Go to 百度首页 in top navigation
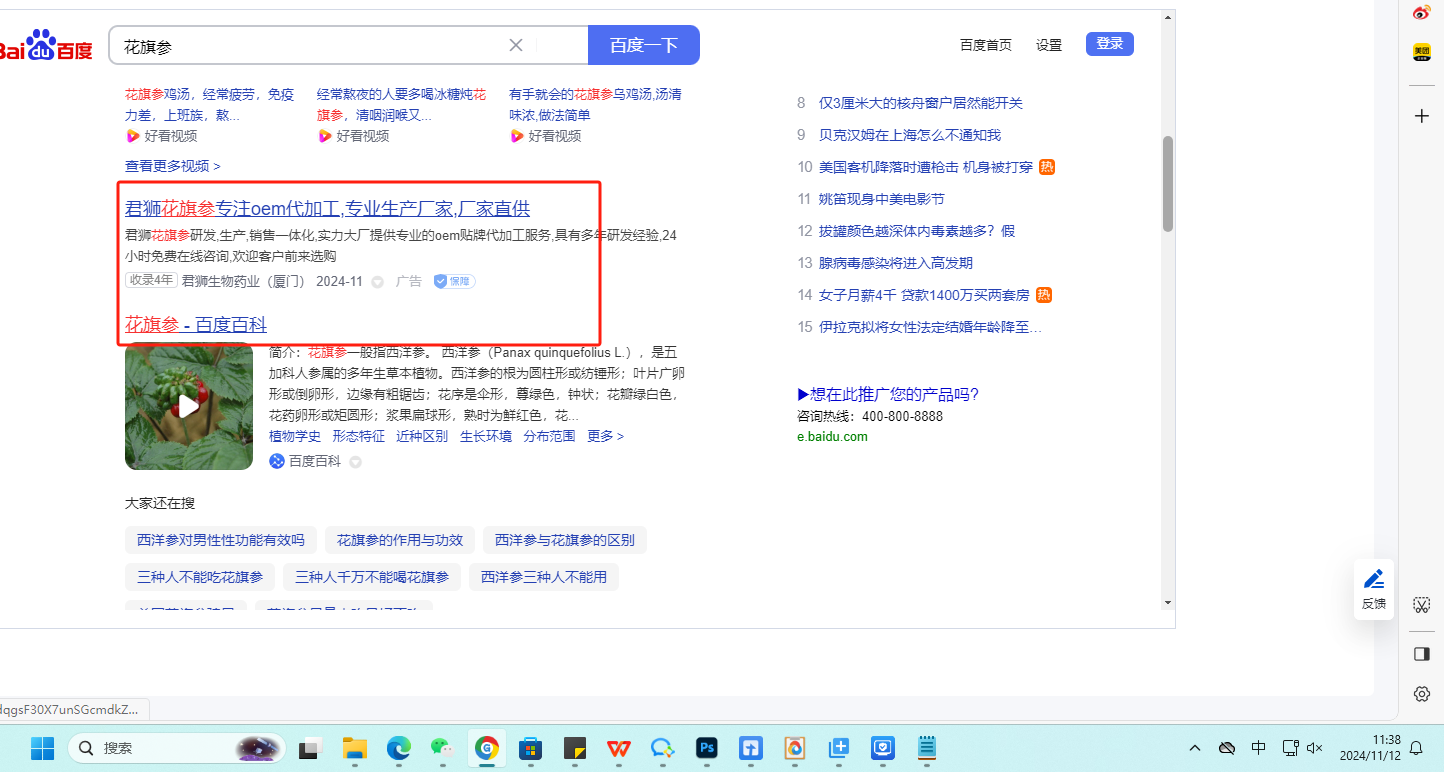This screenshot has width=1444, height=772. tap(985, 45)
